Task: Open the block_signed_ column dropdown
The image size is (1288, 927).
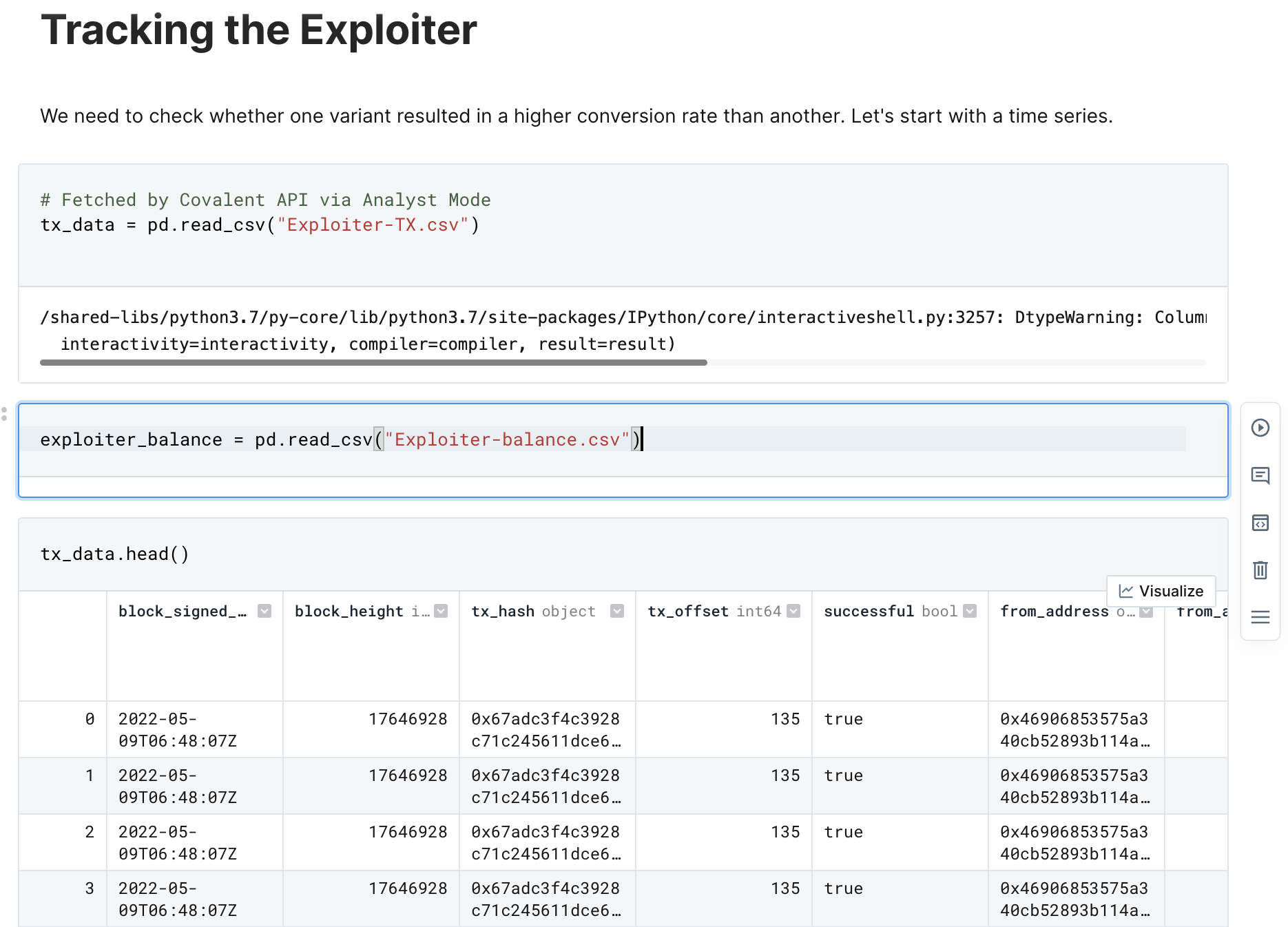Action: coord(264,611)
